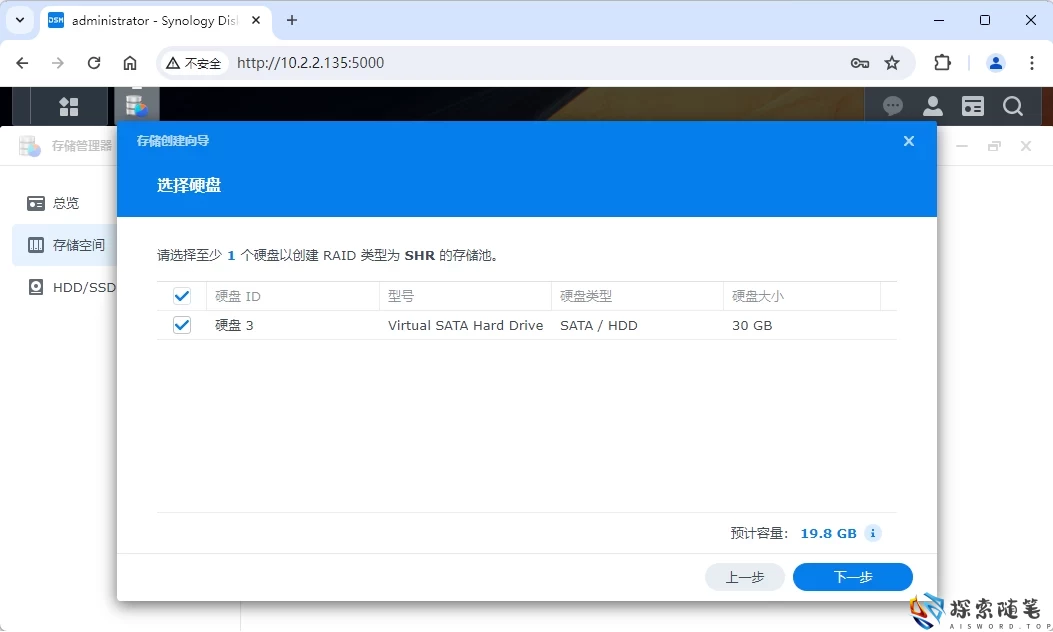Viewport: 1053px width, 632px height.
Task: Uncheck the 硬盘 3 checkbox
Action: 181,324
